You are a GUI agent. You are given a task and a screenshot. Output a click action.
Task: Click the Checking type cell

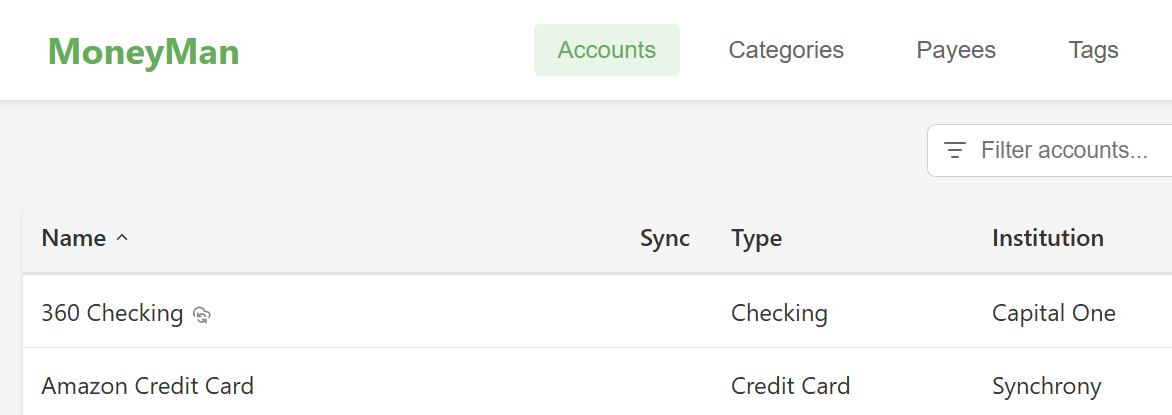pyautogui.click(x=779, y=313)
